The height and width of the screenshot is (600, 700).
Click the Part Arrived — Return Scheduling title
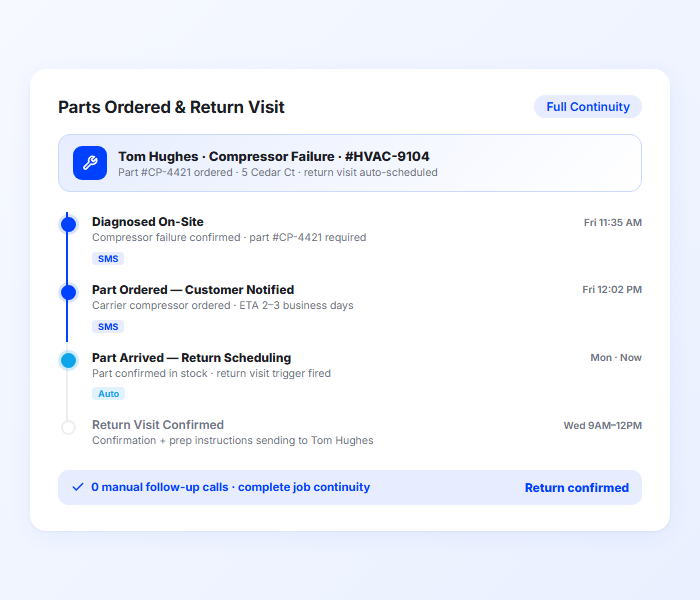click(192, 358)
